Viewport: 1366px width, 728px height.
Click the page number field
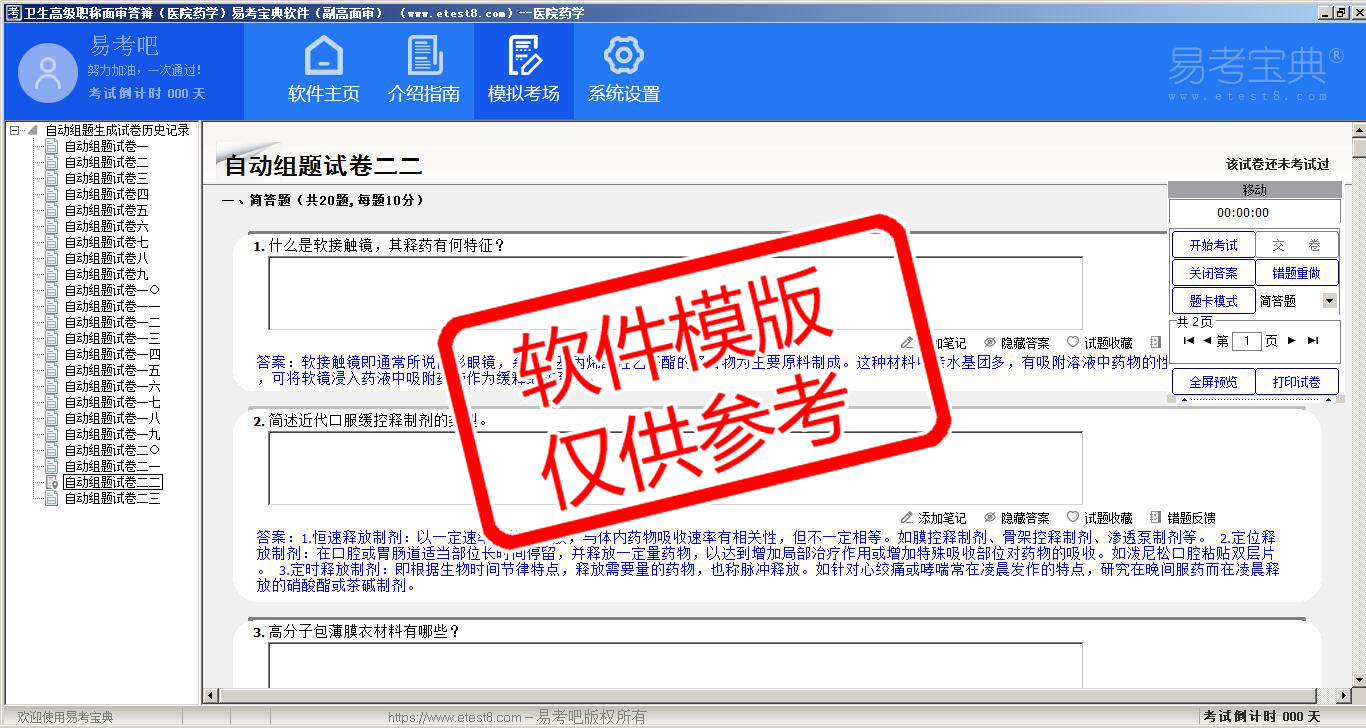[1247, 341]
